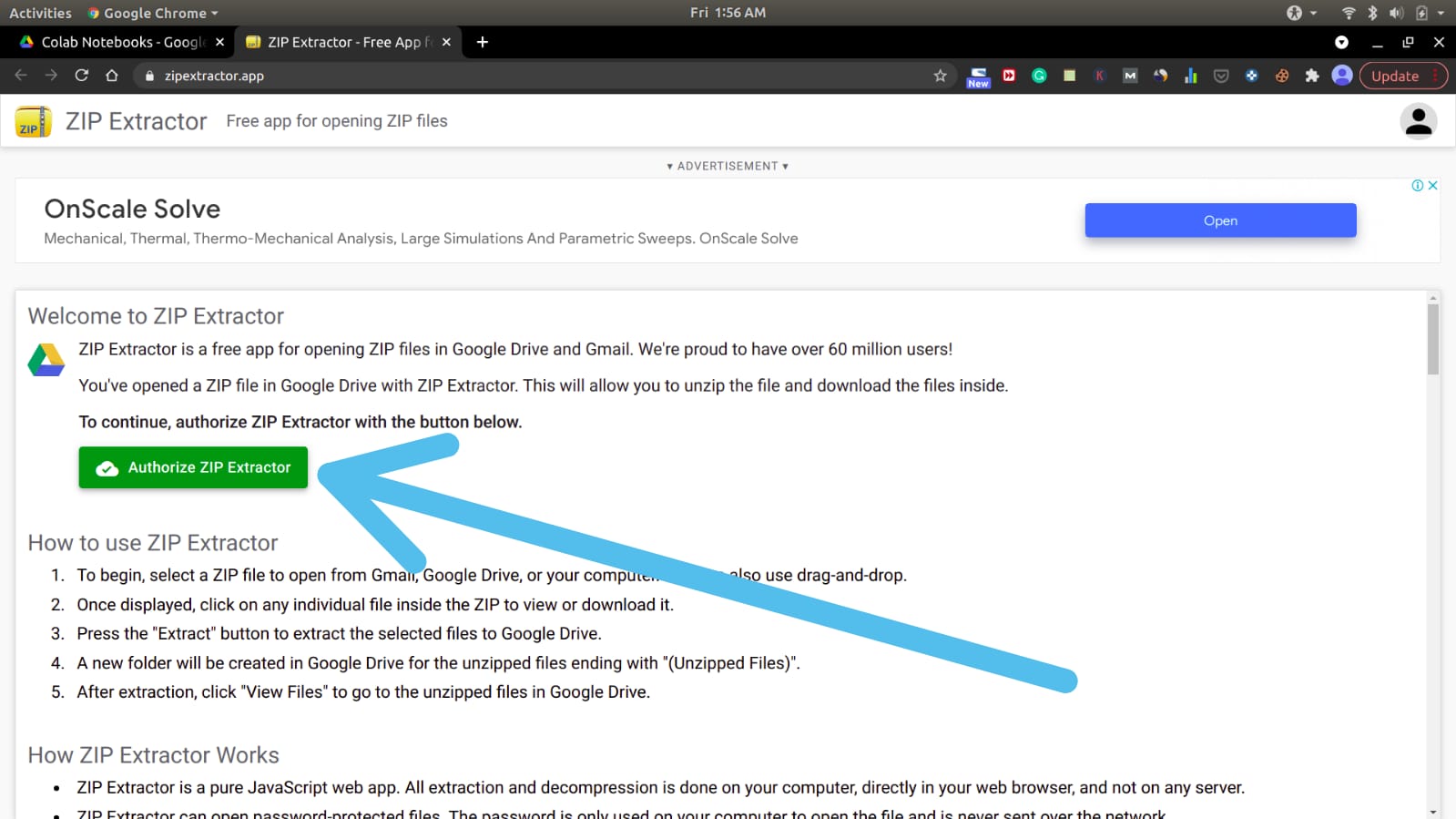
Task: Open the M extension icon
Action: (1130, 76)
